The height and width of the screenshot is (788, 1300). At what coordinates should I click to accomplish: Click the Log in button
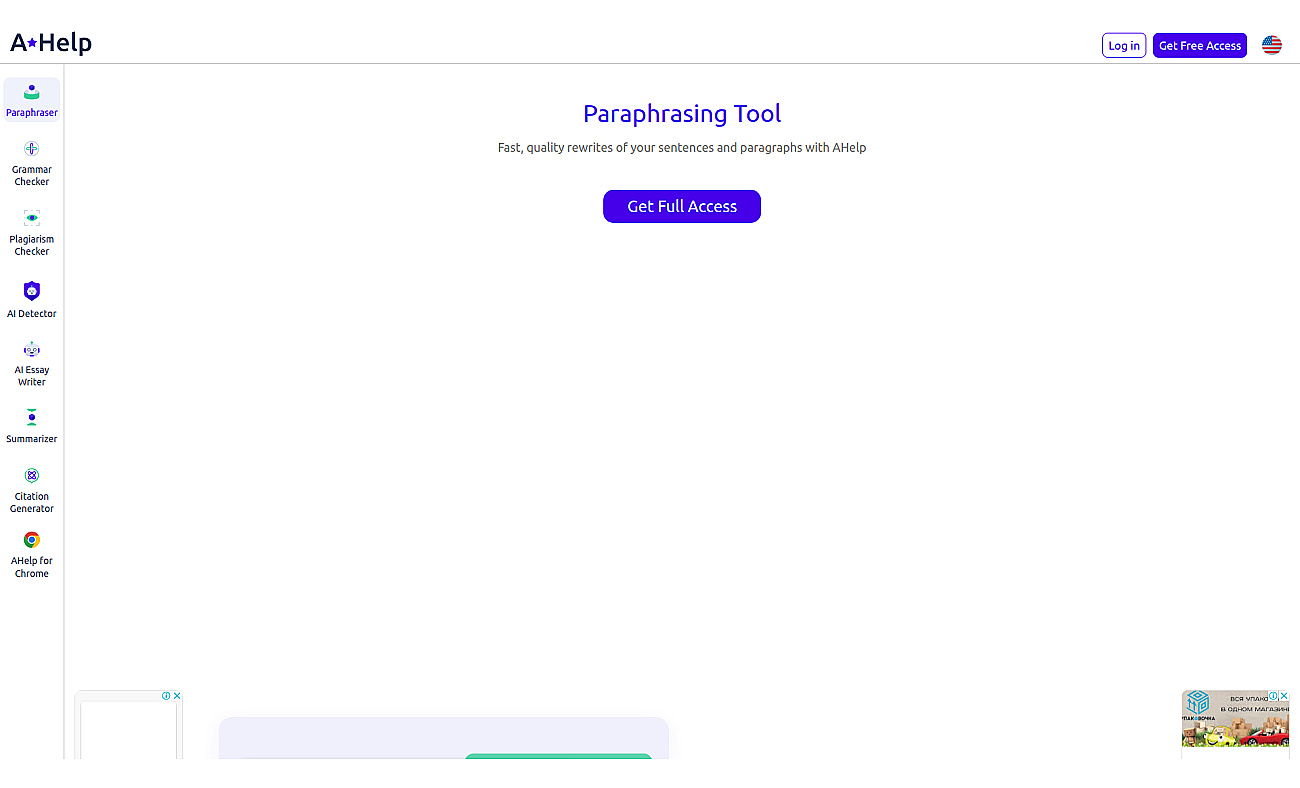(1124, 45)
